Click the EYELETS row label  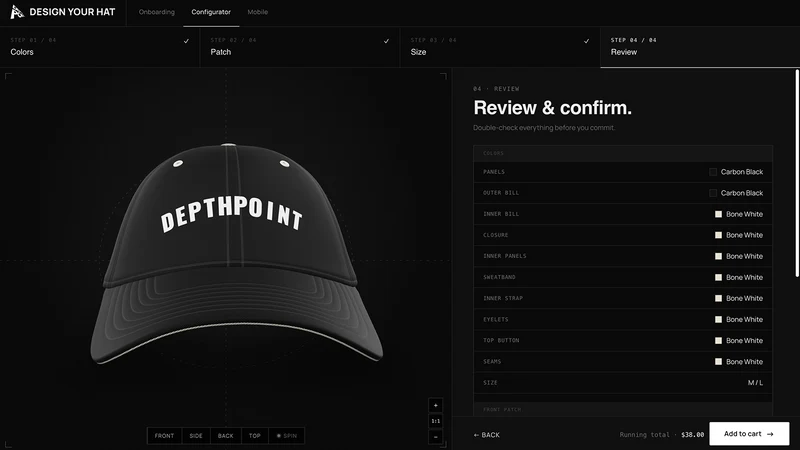point(495,319)
